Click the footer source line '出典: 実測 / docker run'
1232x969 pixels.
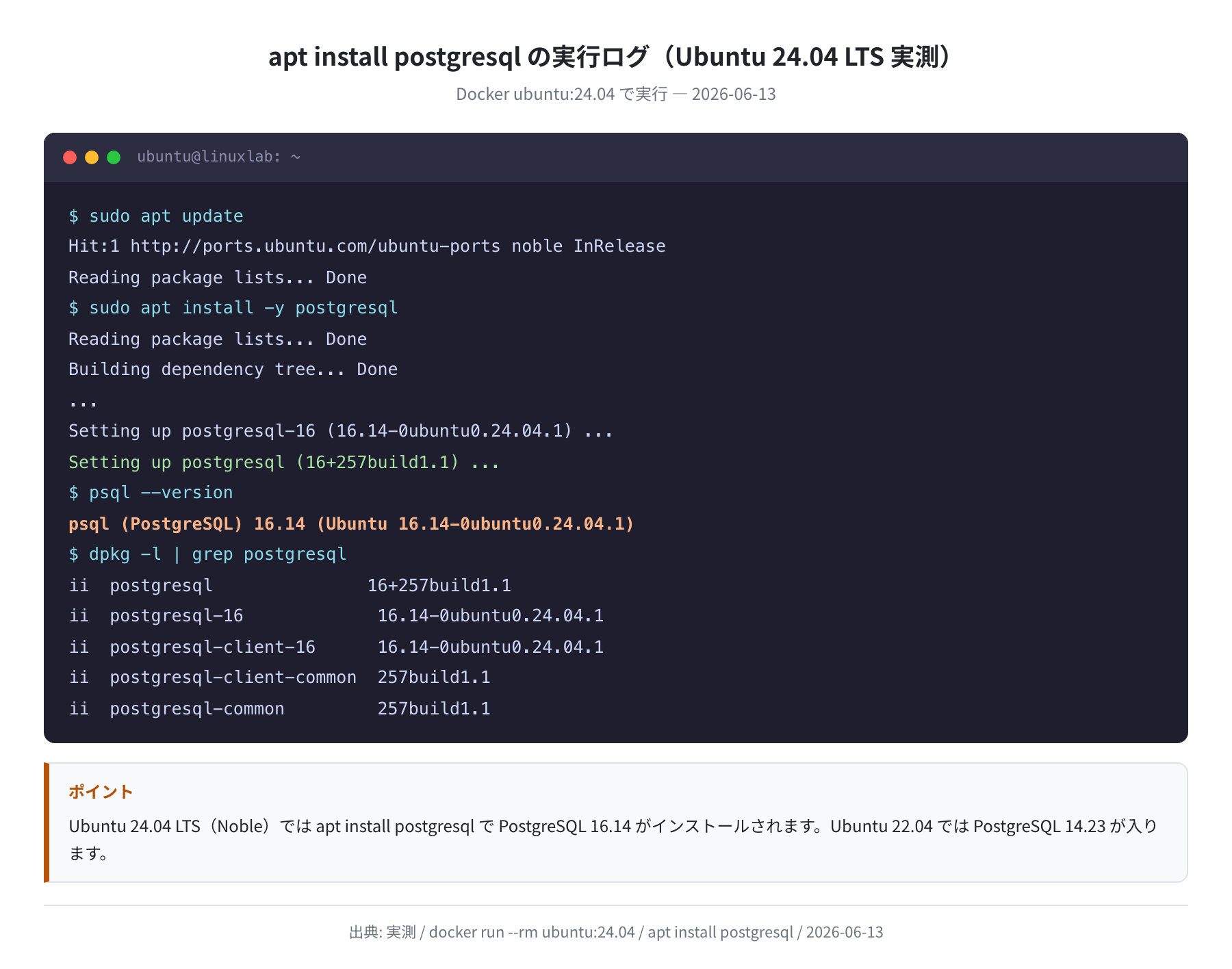coord(616,932)
